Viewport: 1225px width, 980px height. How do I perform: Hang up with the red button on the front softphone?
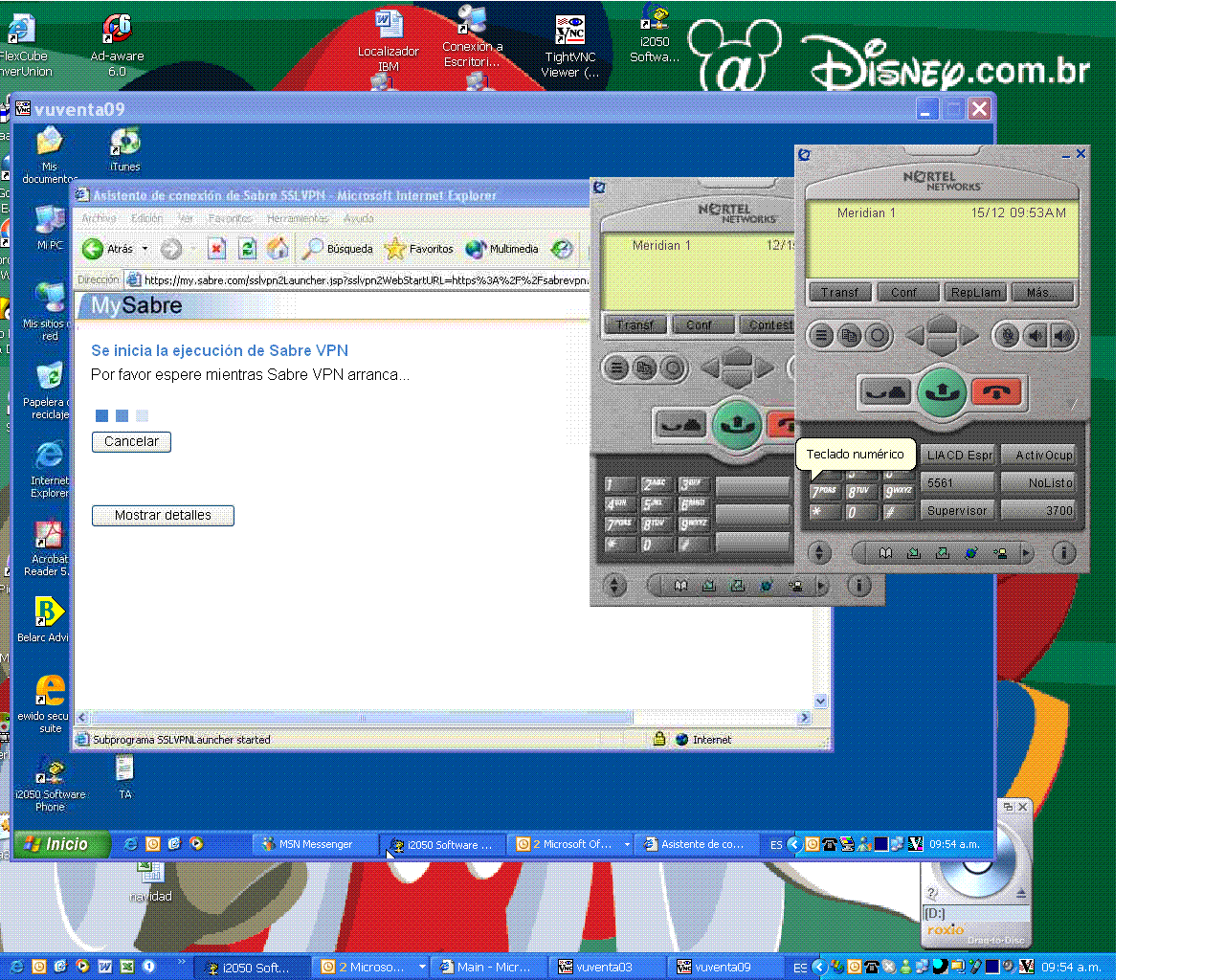(x=996, y=392)
